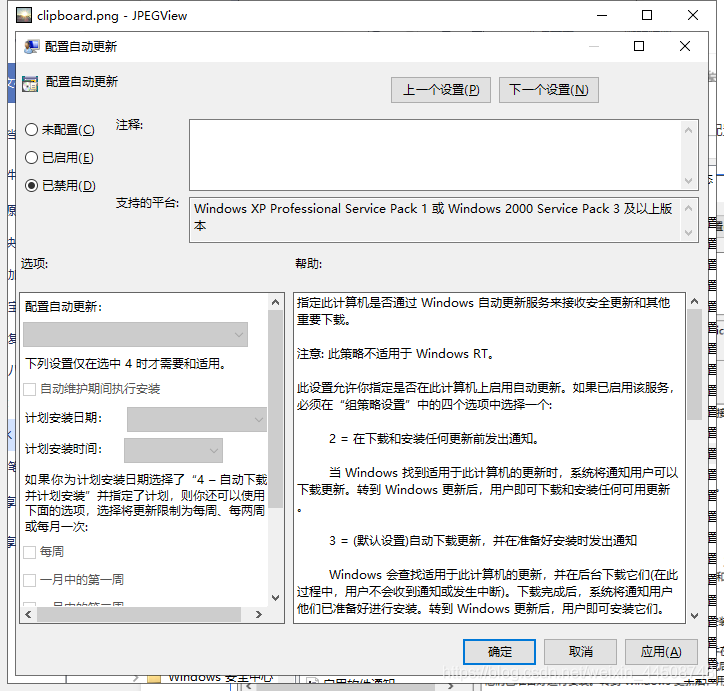Click the options panel horizontal scrollbar thumb

click(139, 614)
